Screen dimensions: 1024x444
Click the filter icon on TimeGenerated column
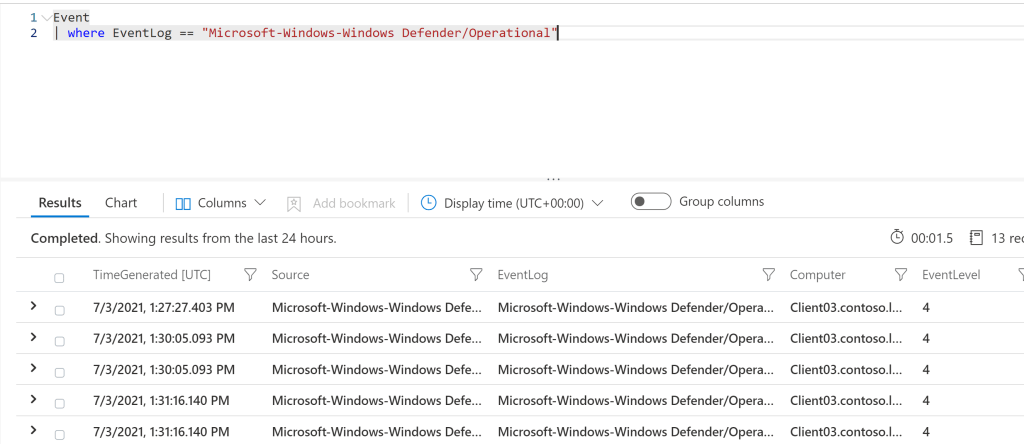tap(250, 275)
